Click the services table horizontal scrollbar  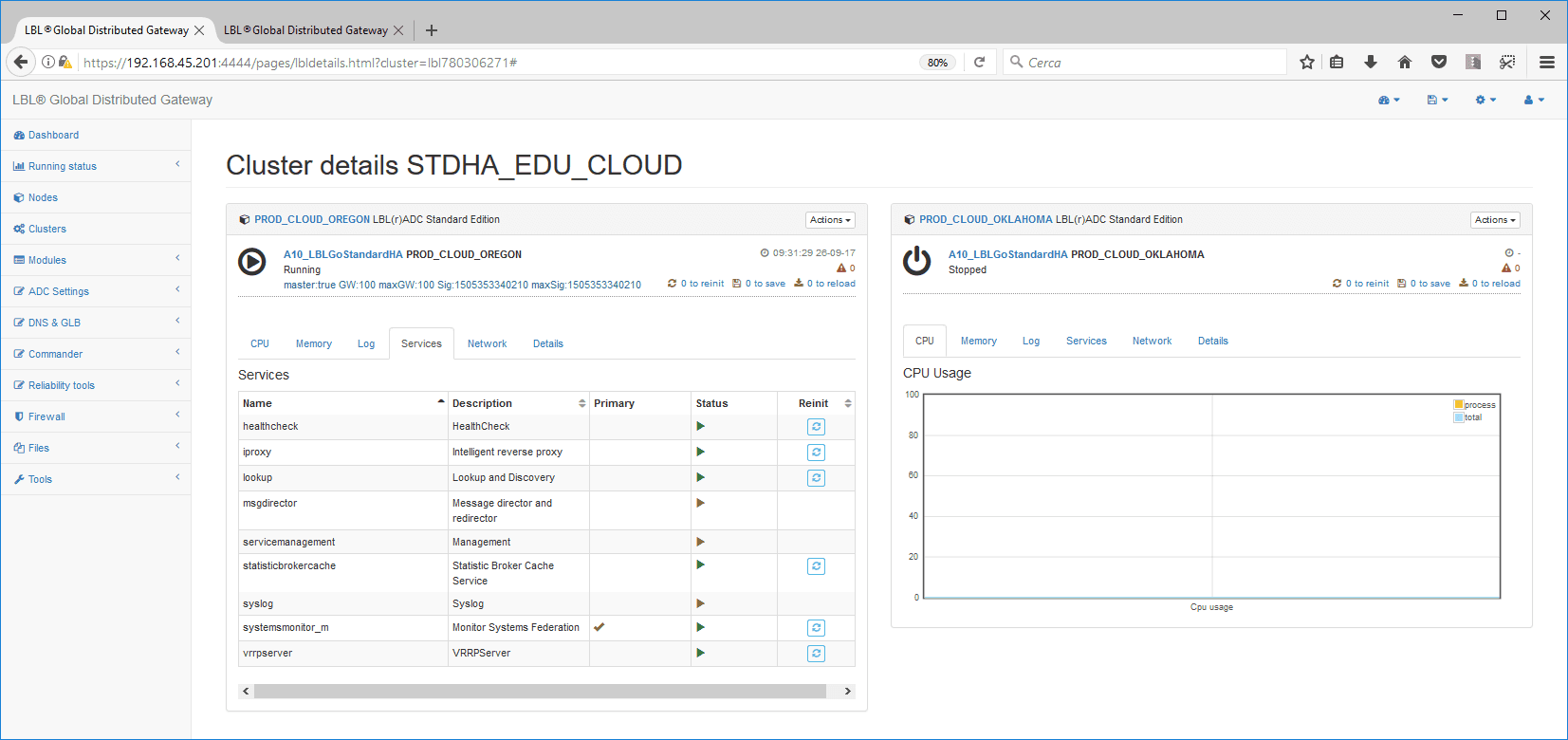[x=540, y=691]
